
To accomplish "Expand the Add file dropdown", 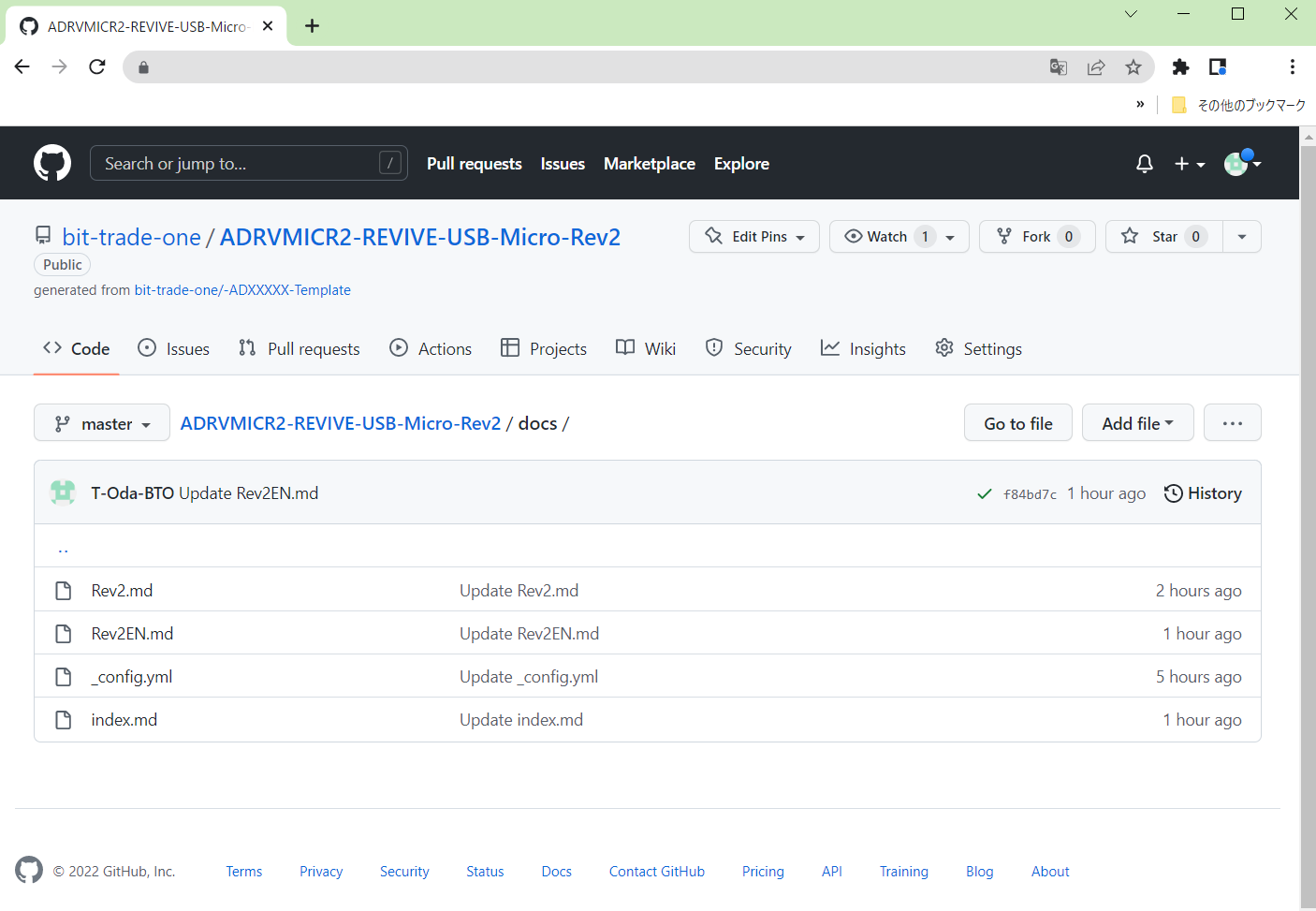I will pyautogui.click(x=1137, y=423).
